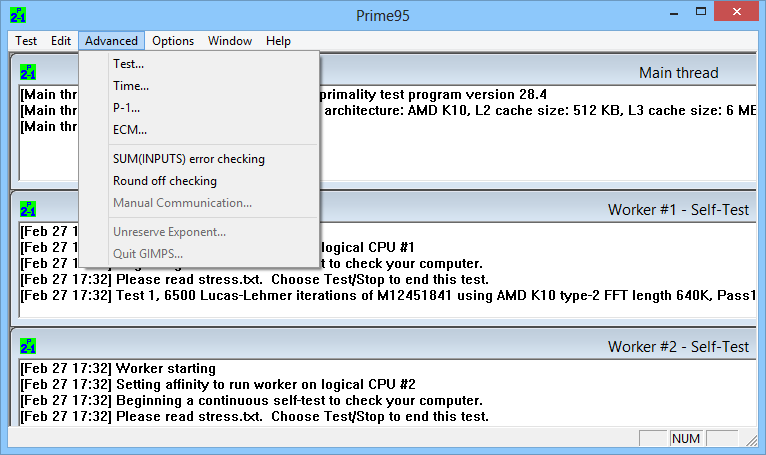Click Worker #2 'Worker starting' log line
766x455 pixels.
coord(118,368)
